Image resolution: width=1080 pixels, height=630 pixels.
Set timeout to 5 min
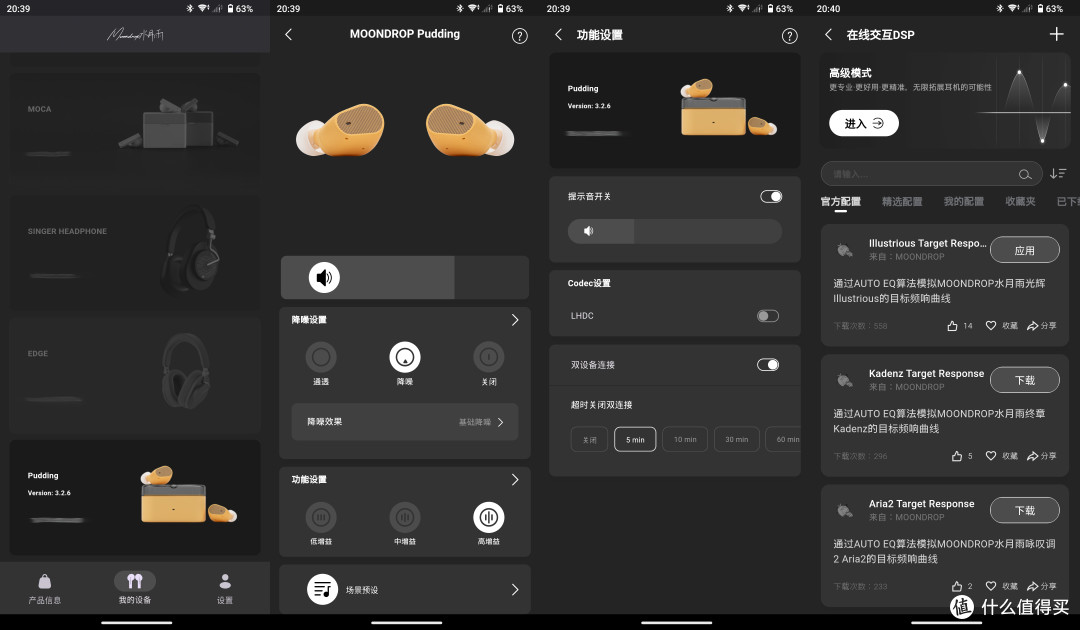tap(635, 439)
